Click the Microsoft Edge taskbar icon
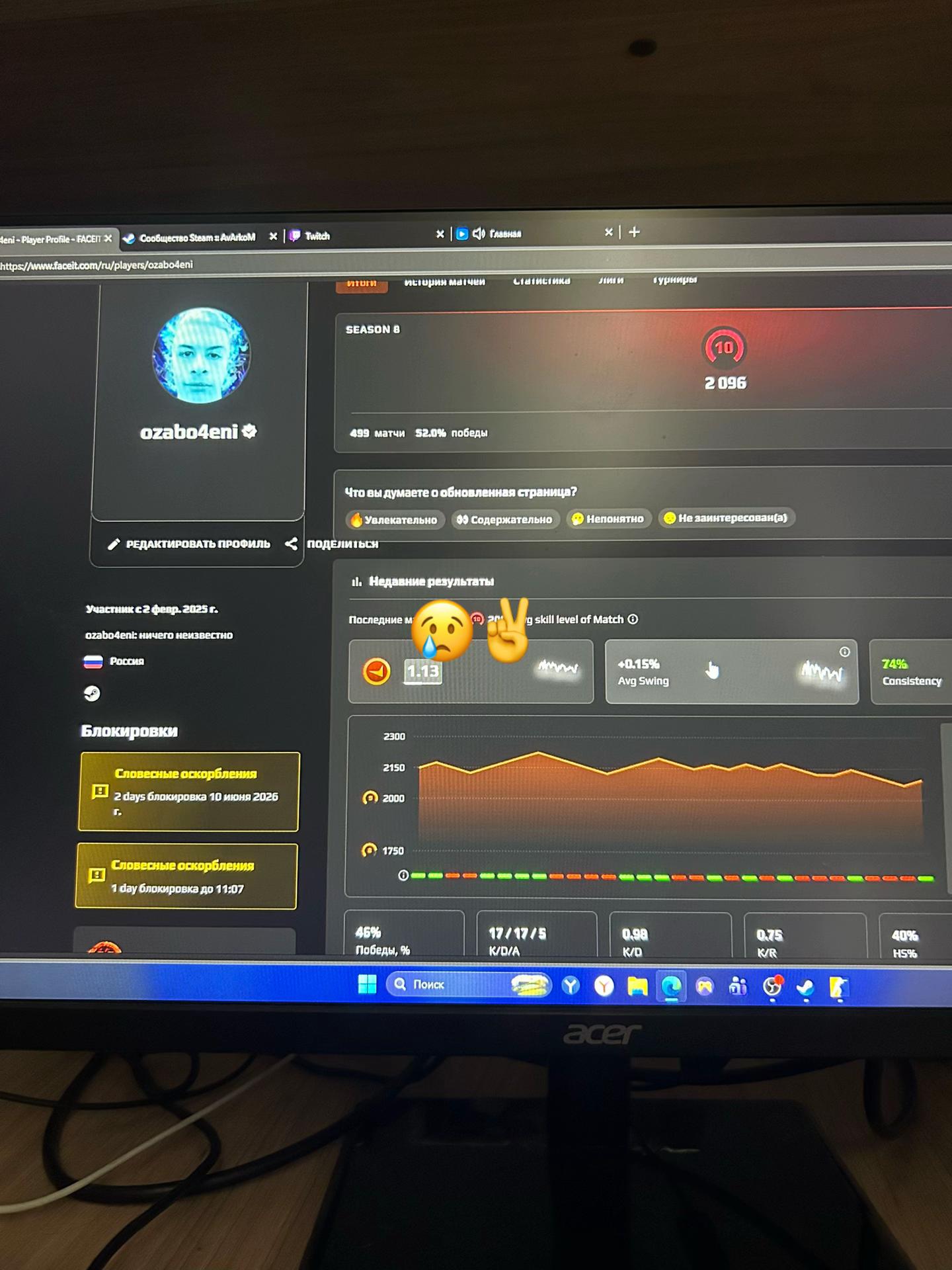 672,987
